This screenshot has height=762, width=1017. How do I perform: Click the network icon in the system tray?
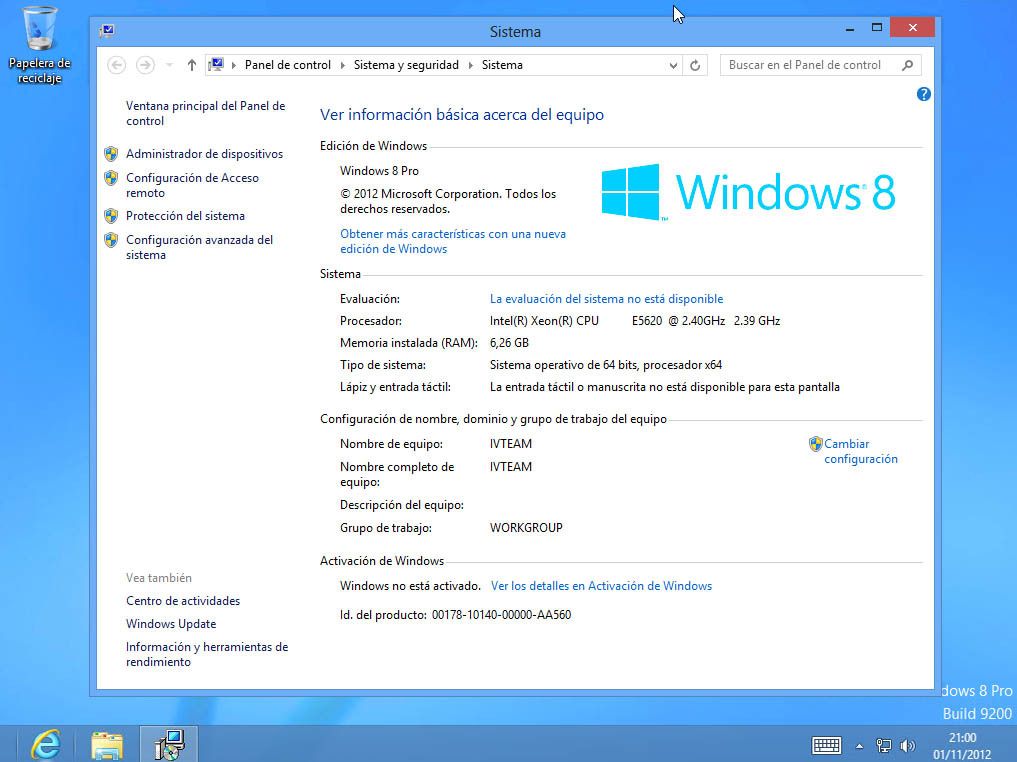883,746
